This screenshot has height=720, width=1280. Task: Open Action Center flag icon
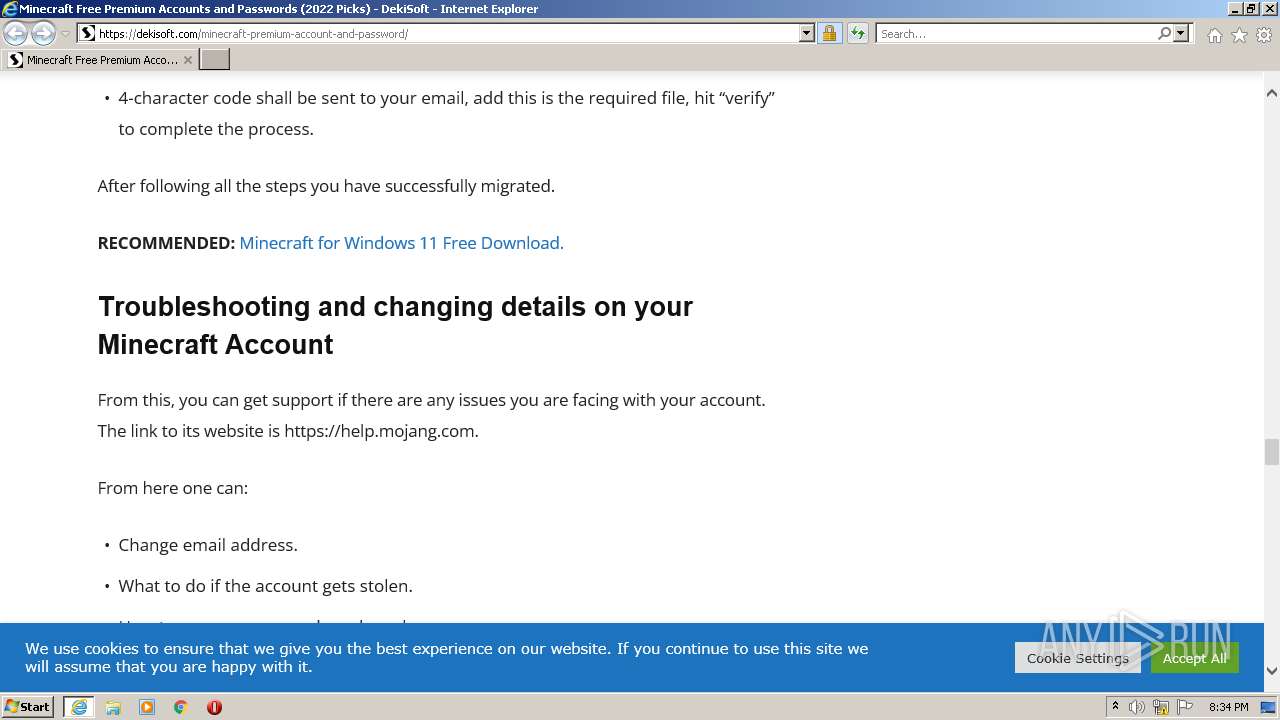(x=1185, y=707)
